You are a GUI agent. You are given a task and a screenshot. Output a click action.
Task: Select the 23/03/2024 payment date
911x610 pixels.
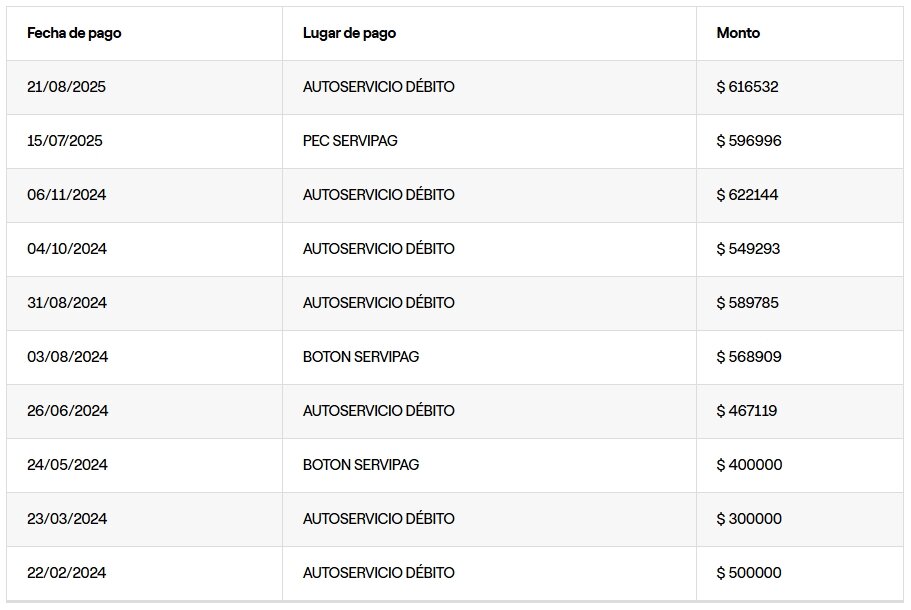click(x=66, y=519)
